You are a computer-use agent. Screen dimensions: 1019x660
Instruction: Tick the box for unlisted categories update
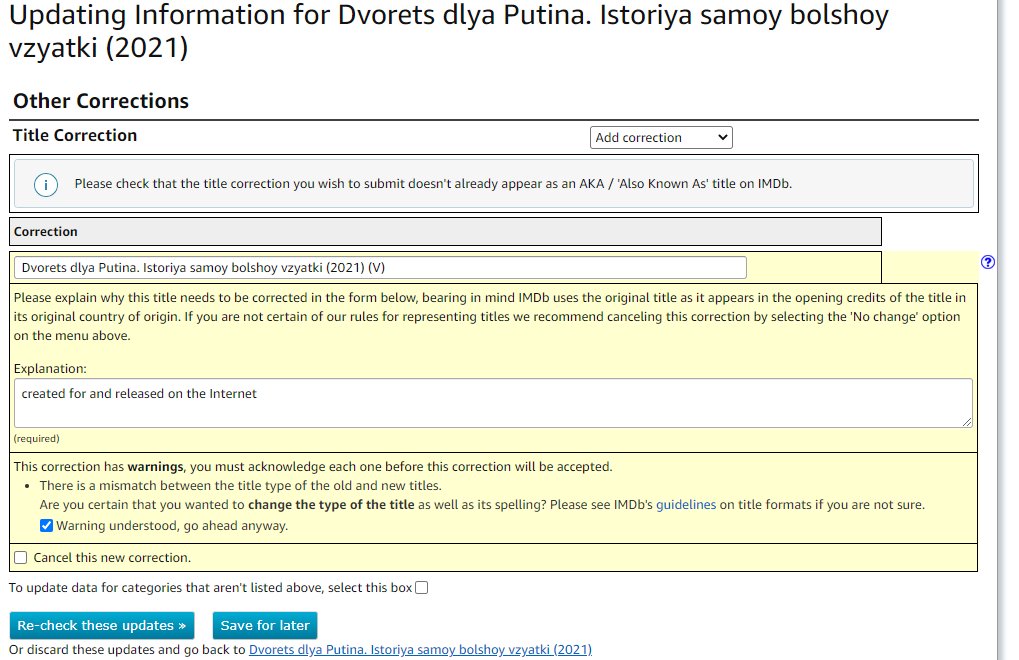coord(421,588)
